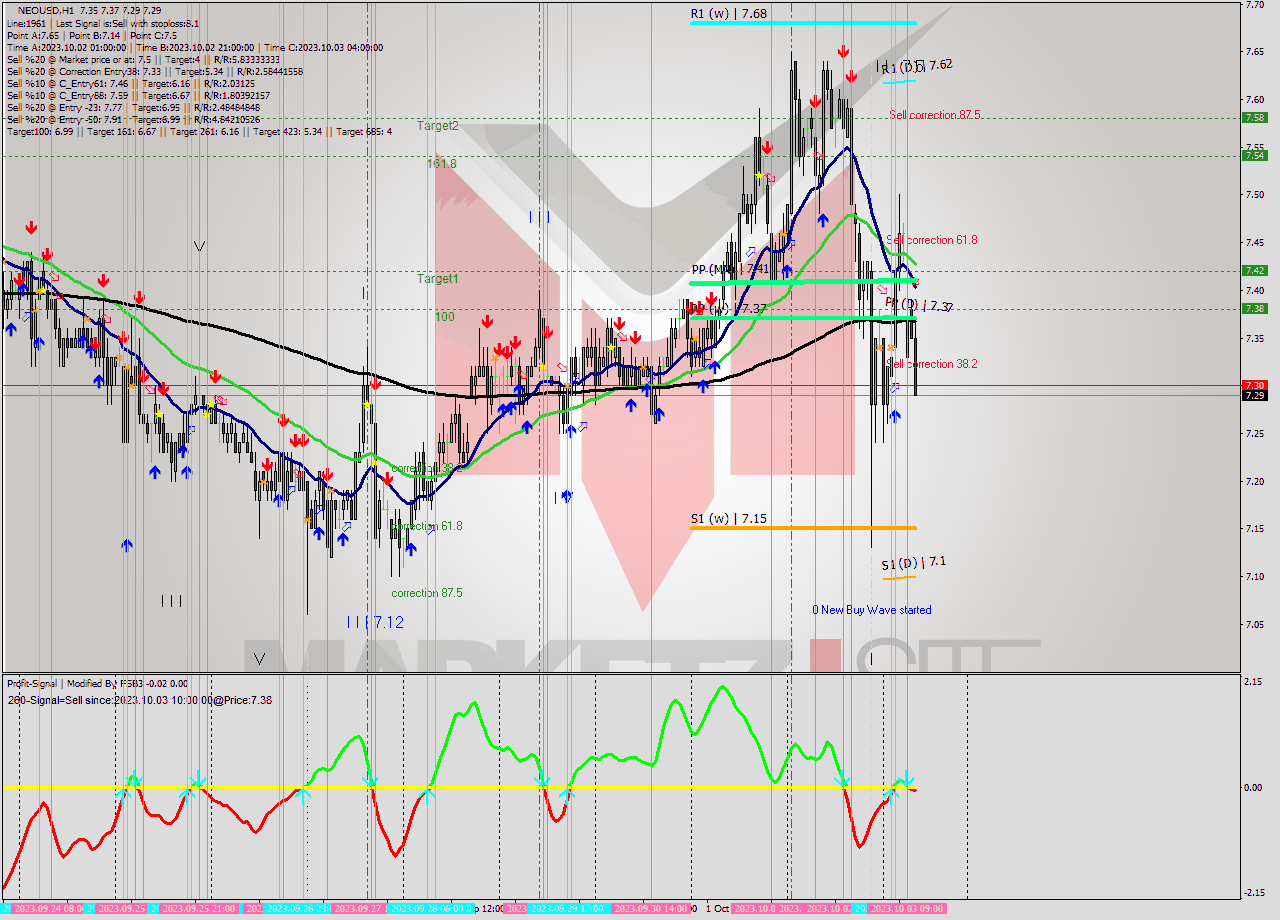The image size is (1280, 920).
Task: Select the 2023.09.28 06:00 time label
Action: [x=428, y=908]
